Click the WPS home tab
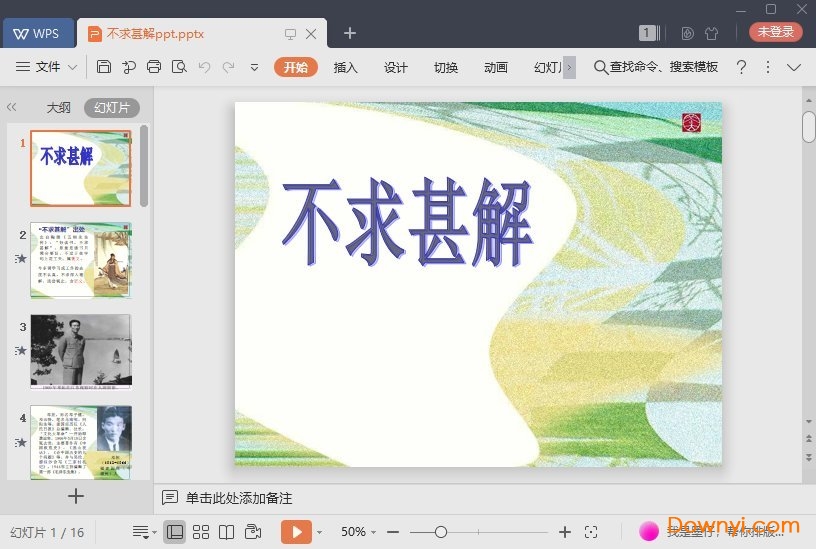This screenshot has height=549, width=816. (x=37, y=33)
